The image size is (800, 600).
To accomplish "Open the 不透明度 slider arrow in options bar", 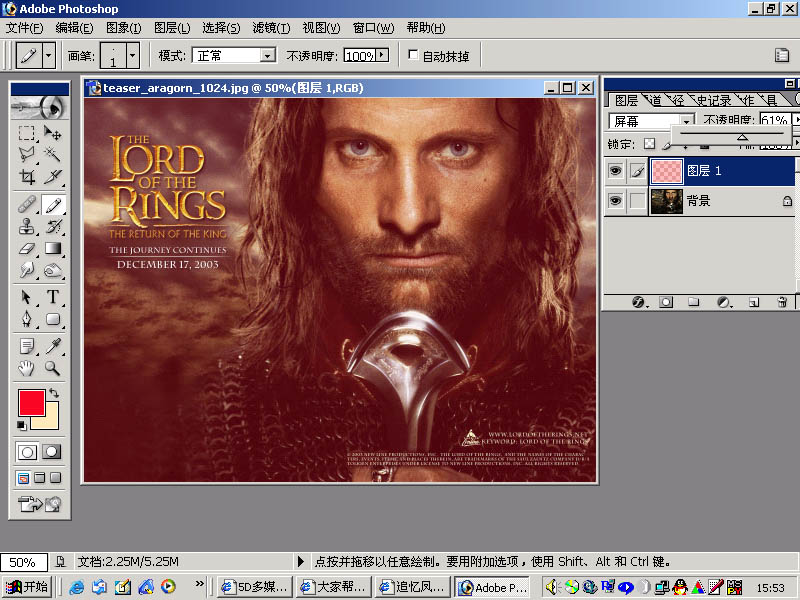I will (382, 55).
